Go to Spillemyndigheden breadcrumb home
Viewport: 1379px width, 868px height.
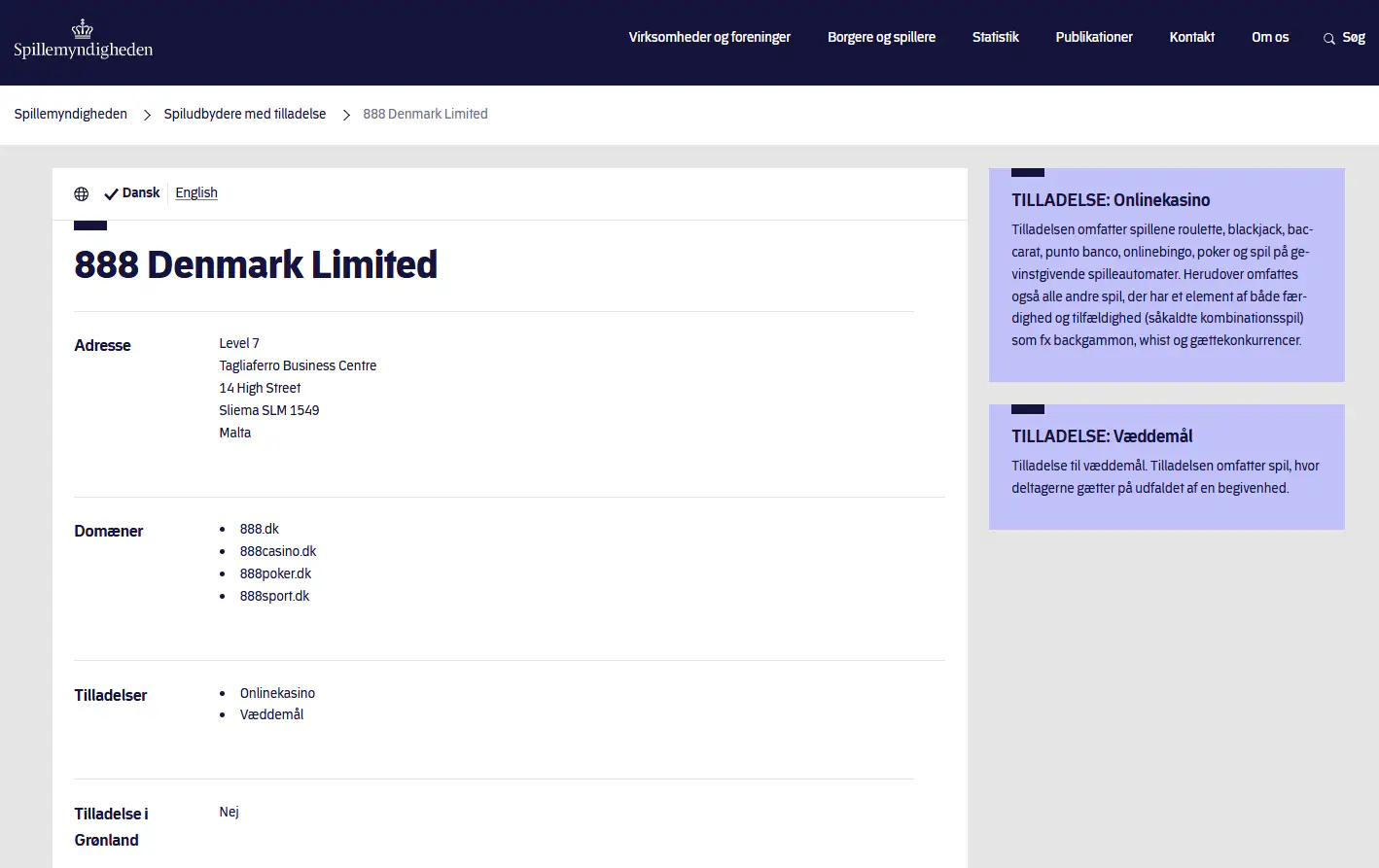click(70, 114)
